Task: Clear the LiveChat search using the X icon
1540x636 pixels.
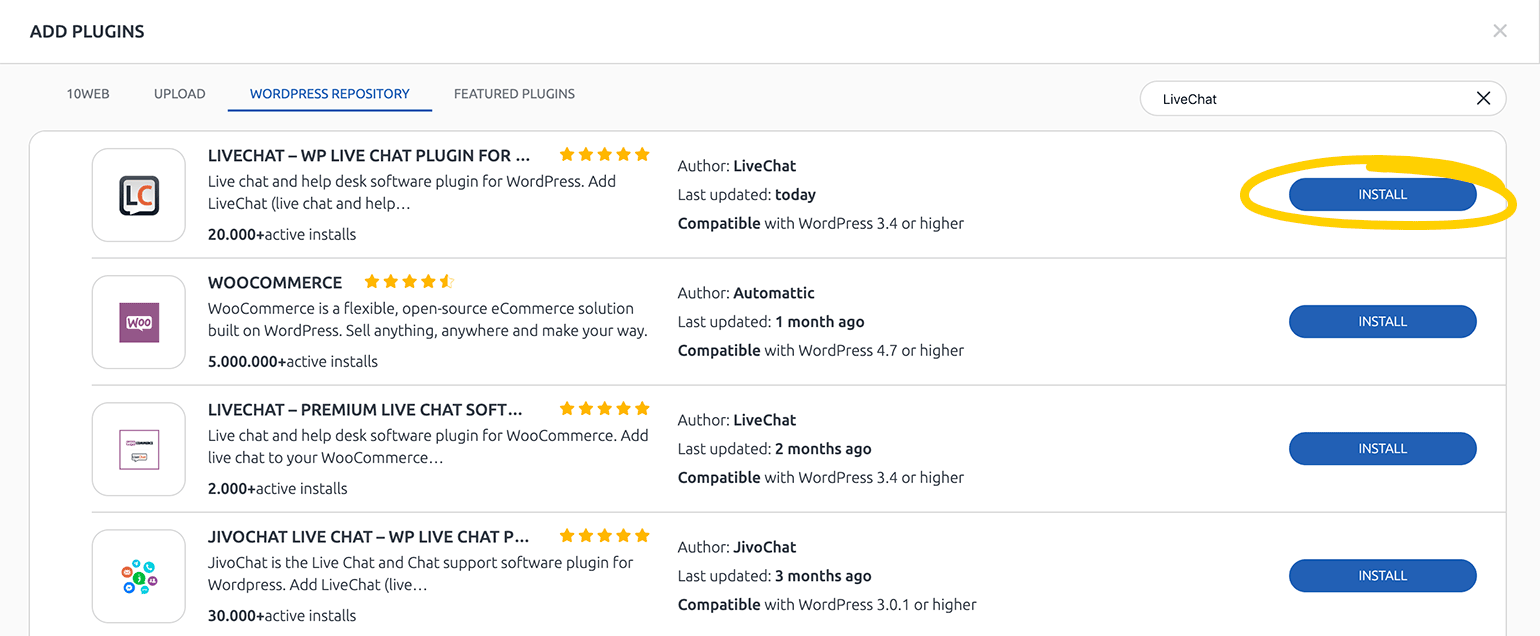Action: [1484, 97]
